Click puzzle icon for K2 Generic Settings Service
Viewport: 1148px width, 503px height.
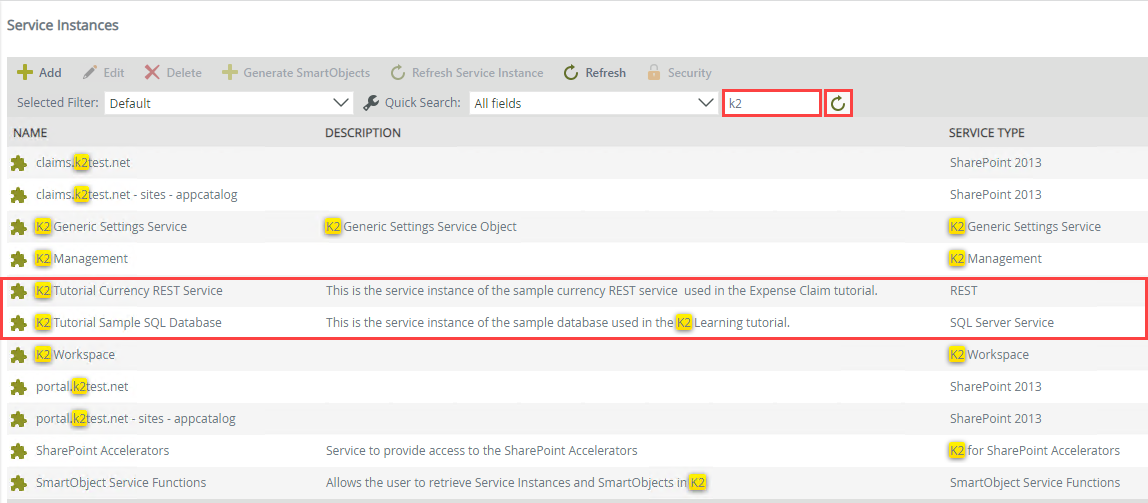click(x=18, y=227)
